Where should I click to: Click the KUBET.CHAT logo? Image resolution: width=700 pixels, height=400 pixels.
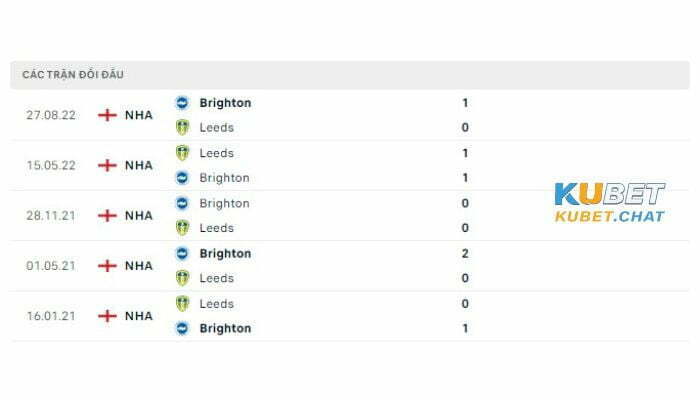click(x=610, y=202)
